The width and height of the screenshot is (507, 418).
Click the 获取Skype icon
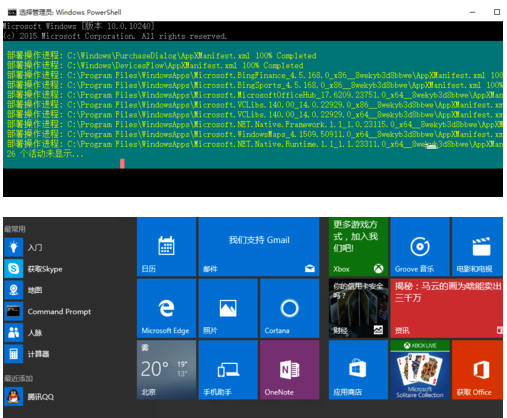tap(14, 268)
